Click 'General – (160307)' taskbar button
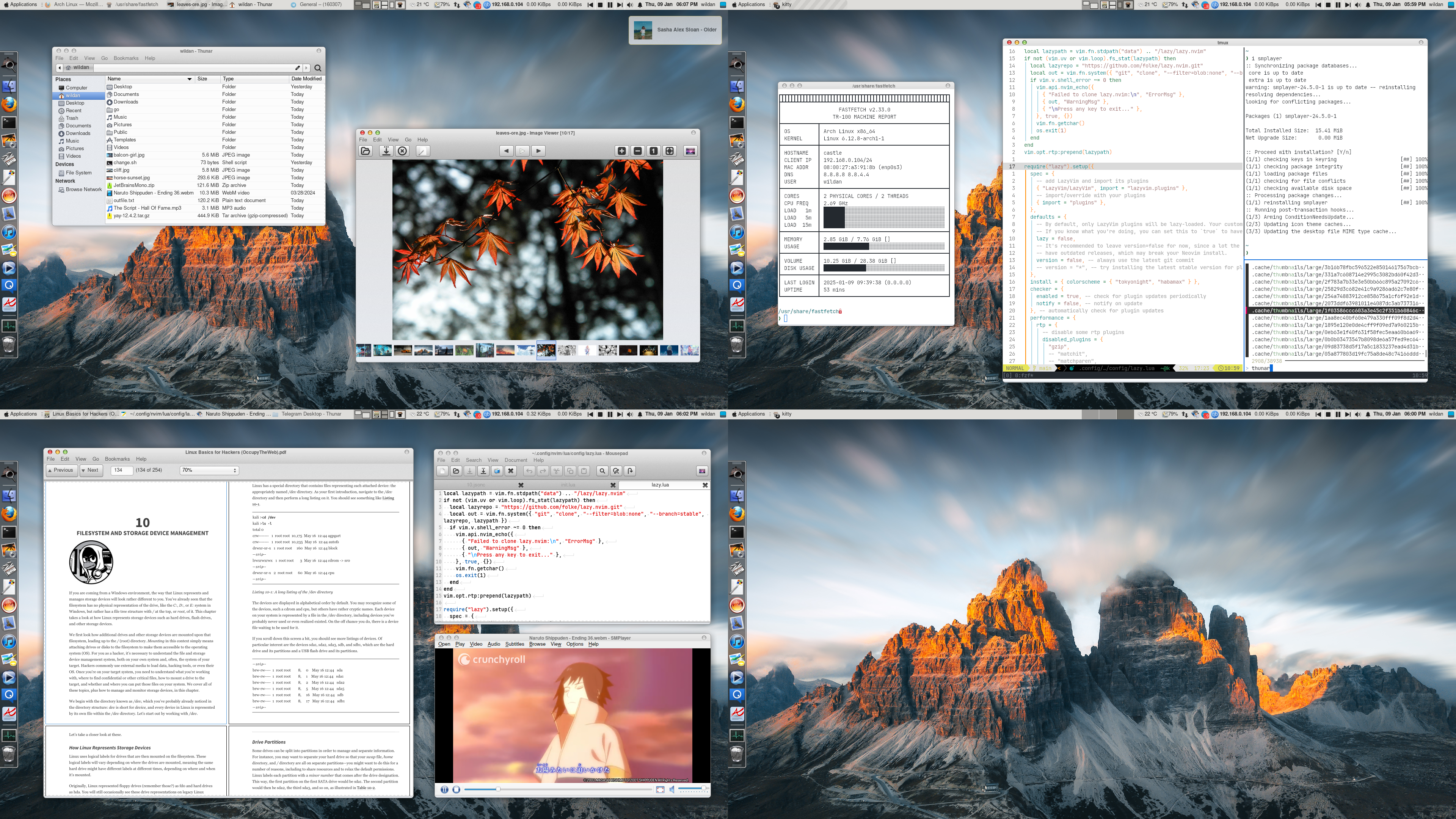This screenshot has width=1456, height=819. [317, 5]
